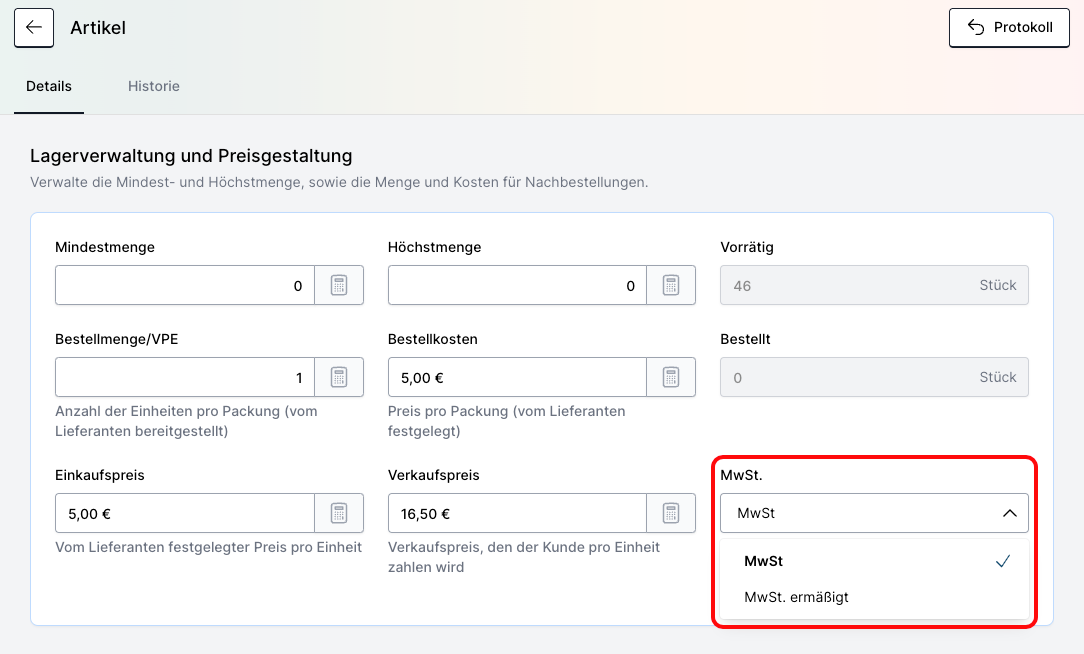Image resolution: width=1084 pixels, height=654 pixels.
Task: Open calculator for Bestellmenge/VPE field
Action: coord(339,377)
